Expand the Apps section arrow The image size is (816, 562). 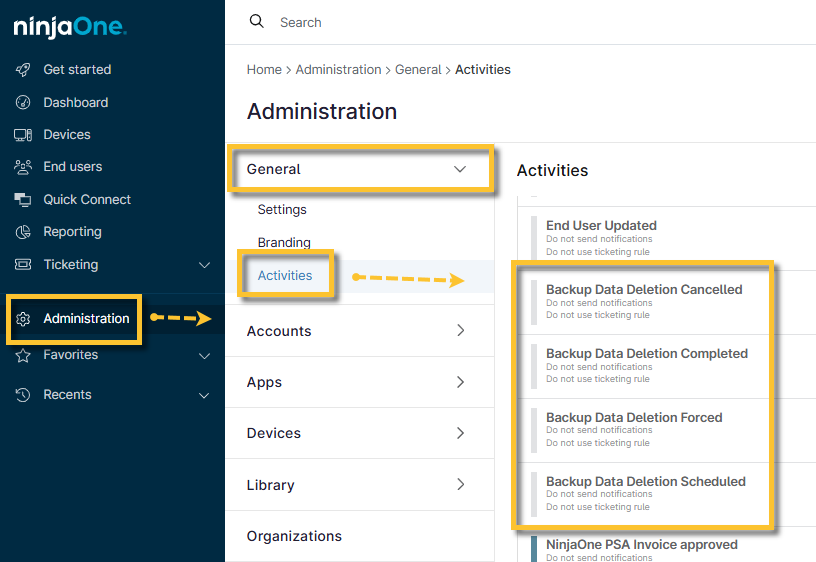coord(460,382)
